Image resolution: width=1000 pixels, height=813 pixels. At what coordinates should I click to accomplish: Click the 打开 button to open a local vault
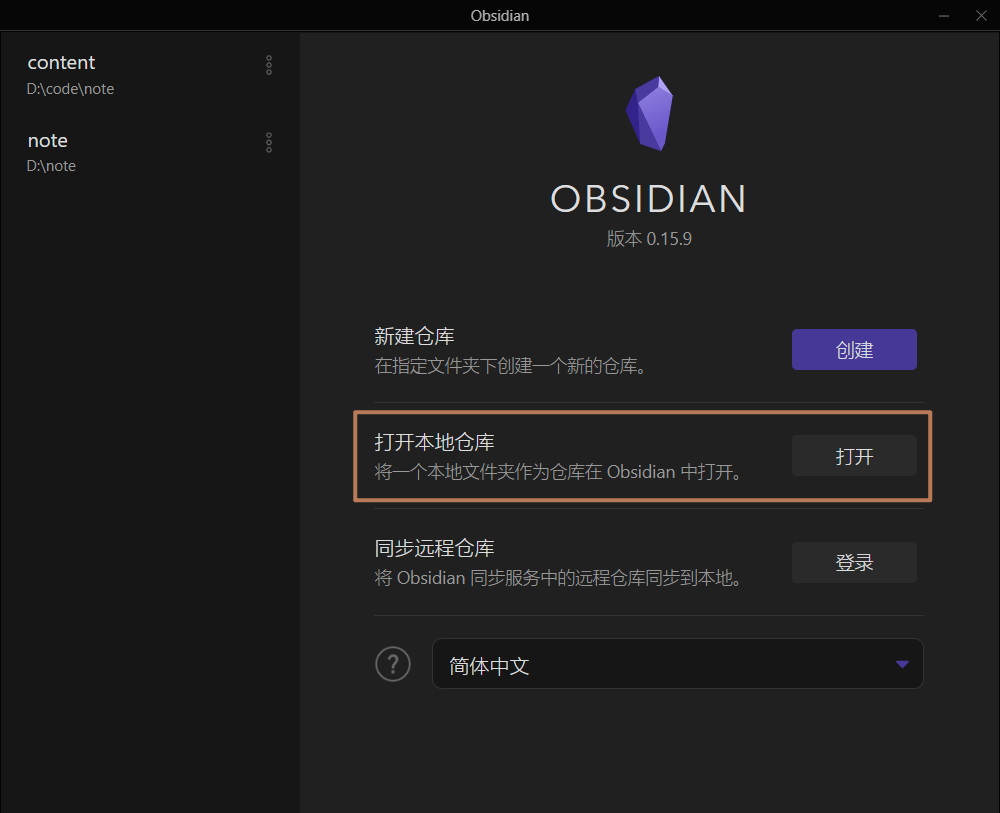(854, 455)
